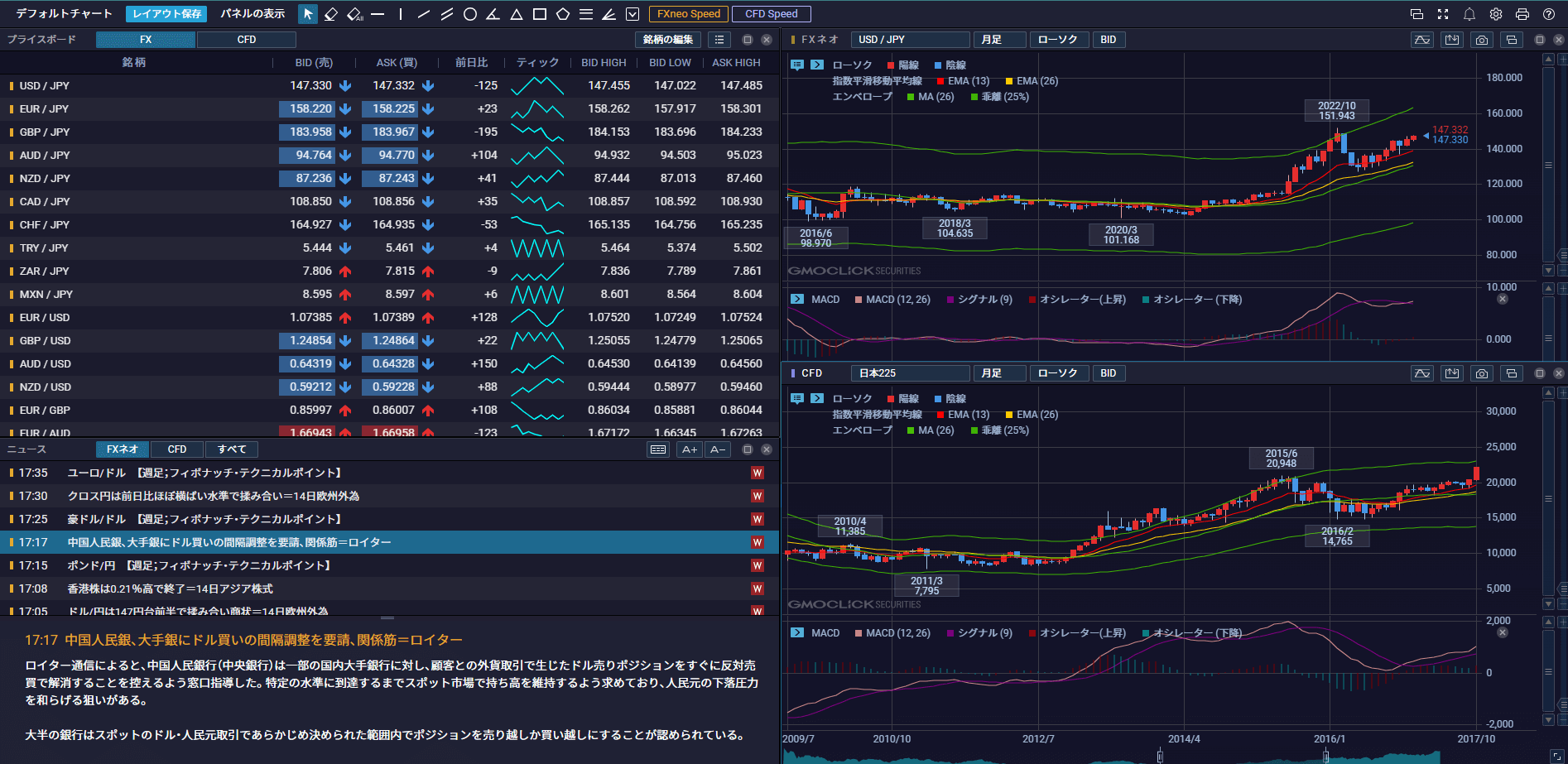Image resolution: width=1568 pixels, height=764 pixels.
Task: Select the eraser drawing tool
Action: [330, 13]
